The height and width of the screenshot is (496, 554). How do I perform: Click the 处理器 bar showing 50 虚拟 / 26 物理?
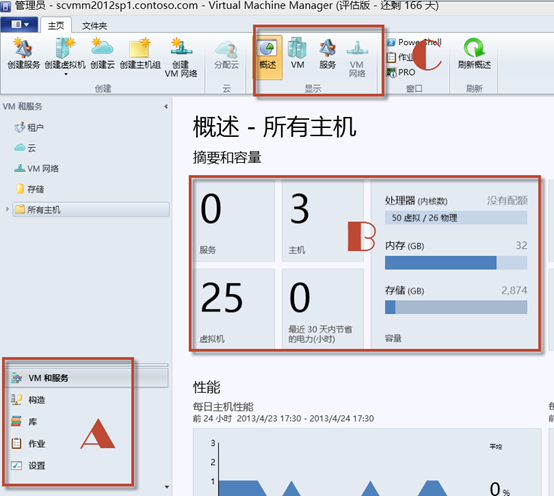(x=456, y=218)
